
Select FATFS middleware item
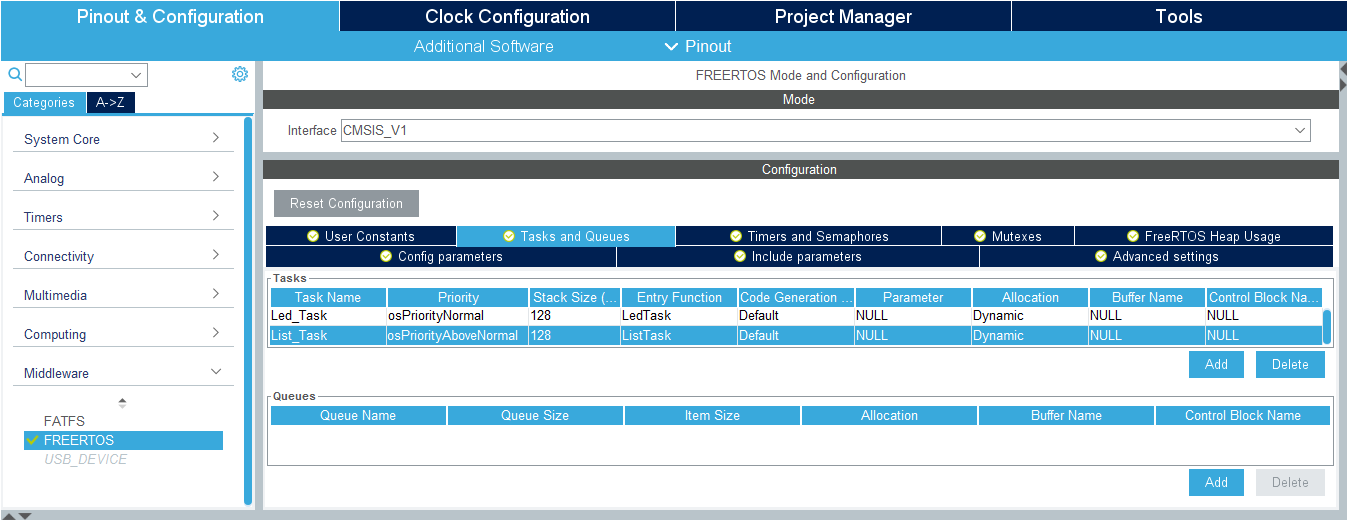64,421
